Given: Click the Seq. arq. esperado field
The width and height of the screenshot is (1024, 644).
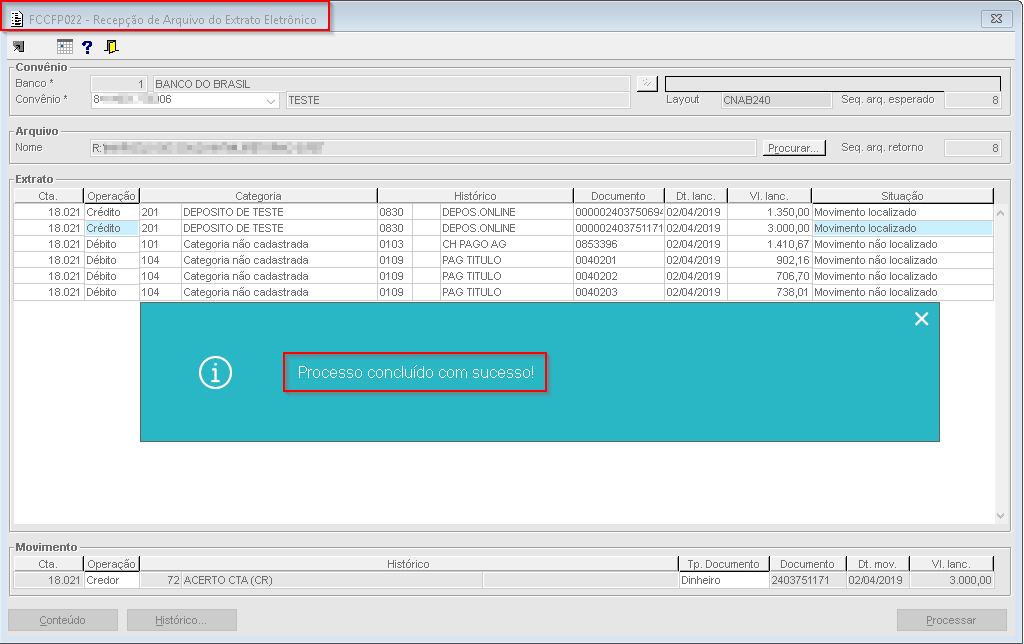Looking at the screenshot, I should 972,100.
